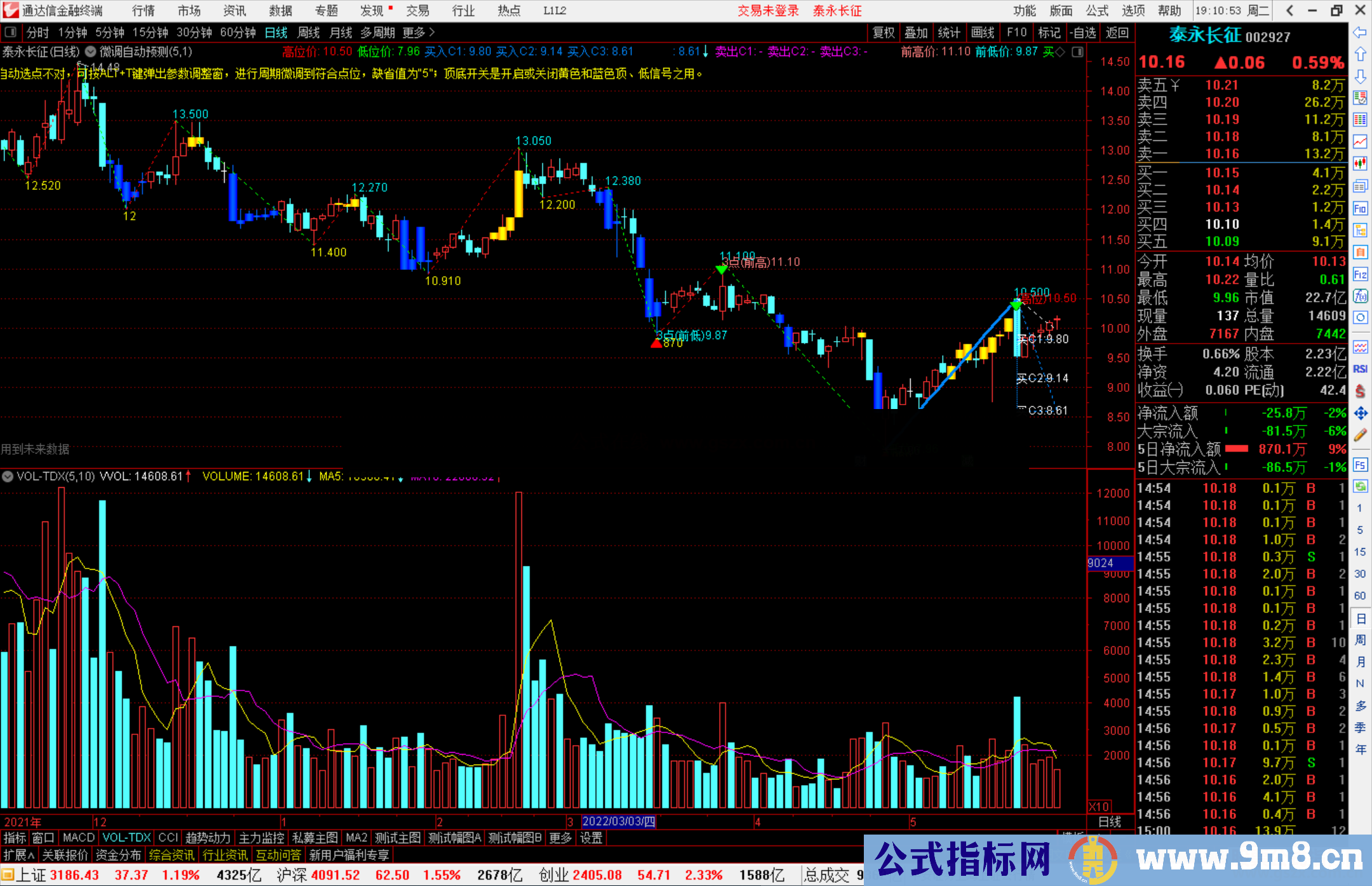
Task: Select the pencil drawing tool icon
Action: (x=1360, y=436)
